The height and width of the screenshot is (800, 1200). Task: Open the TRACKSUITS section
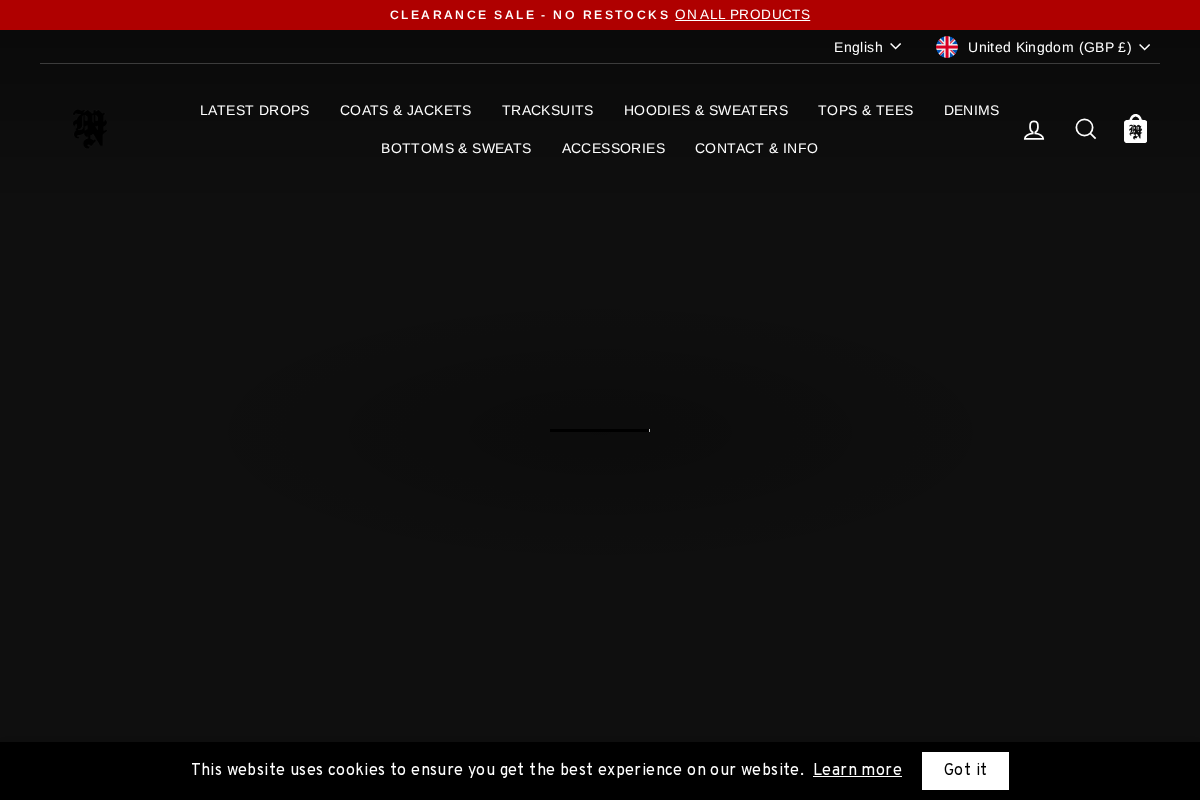(x=547, y=110)
